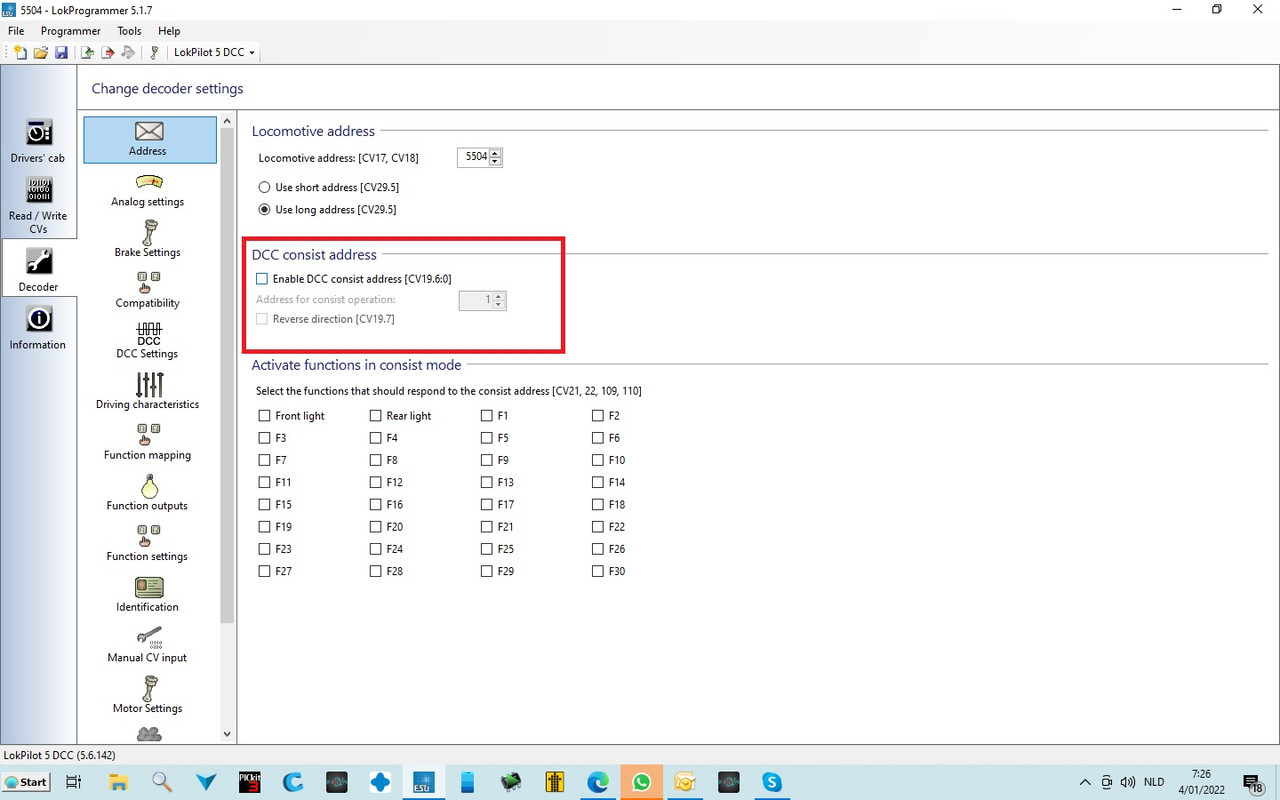Open an existing project file
Screen dimensions: 1280x800
(41, 52)
